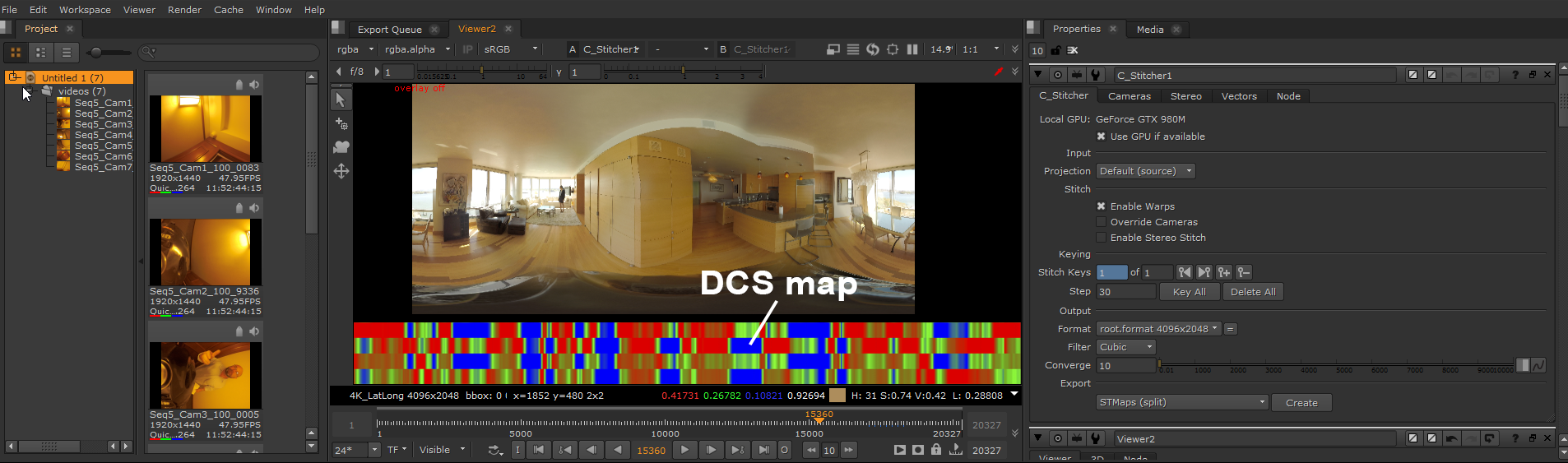Image resolution: width=1568 pixels, height=463 pixels.
Task: Open the Cache menu
Action: [229, 10]
